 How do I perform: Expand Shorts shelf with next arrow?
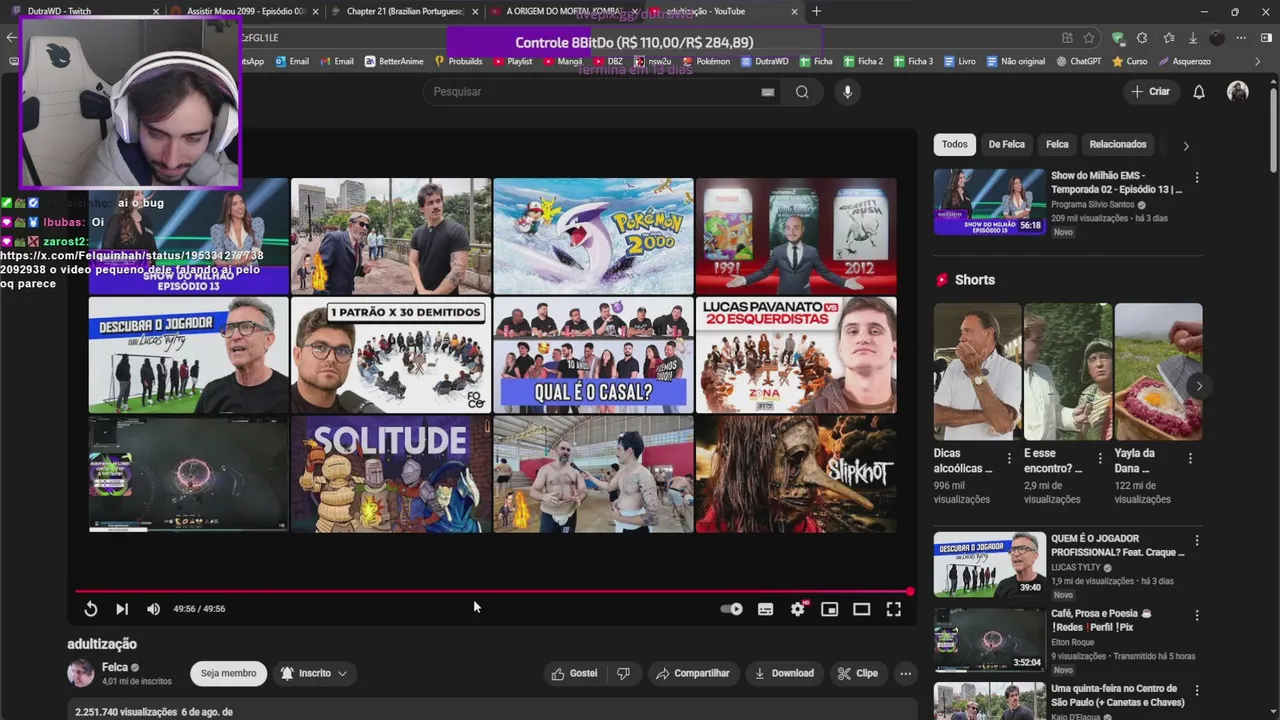pyautogui.click(x=1199, y=386)
